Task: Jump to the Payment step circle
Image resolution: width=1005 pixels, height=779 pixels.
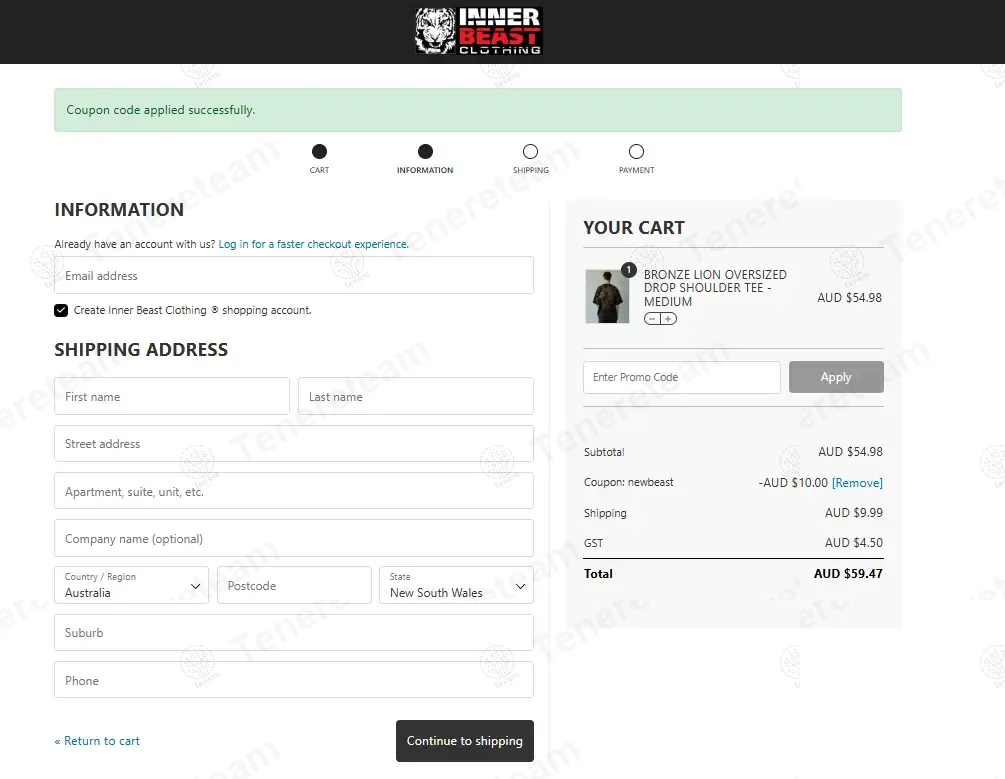Action: 636,151
